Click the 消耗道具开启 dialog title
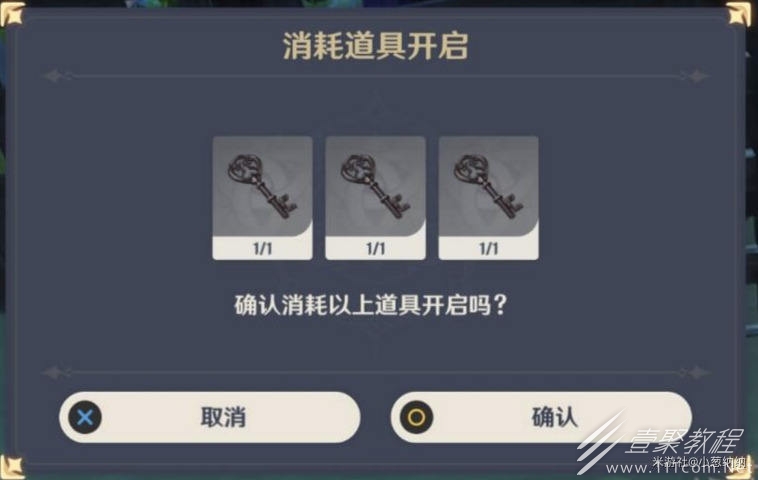 375,46
